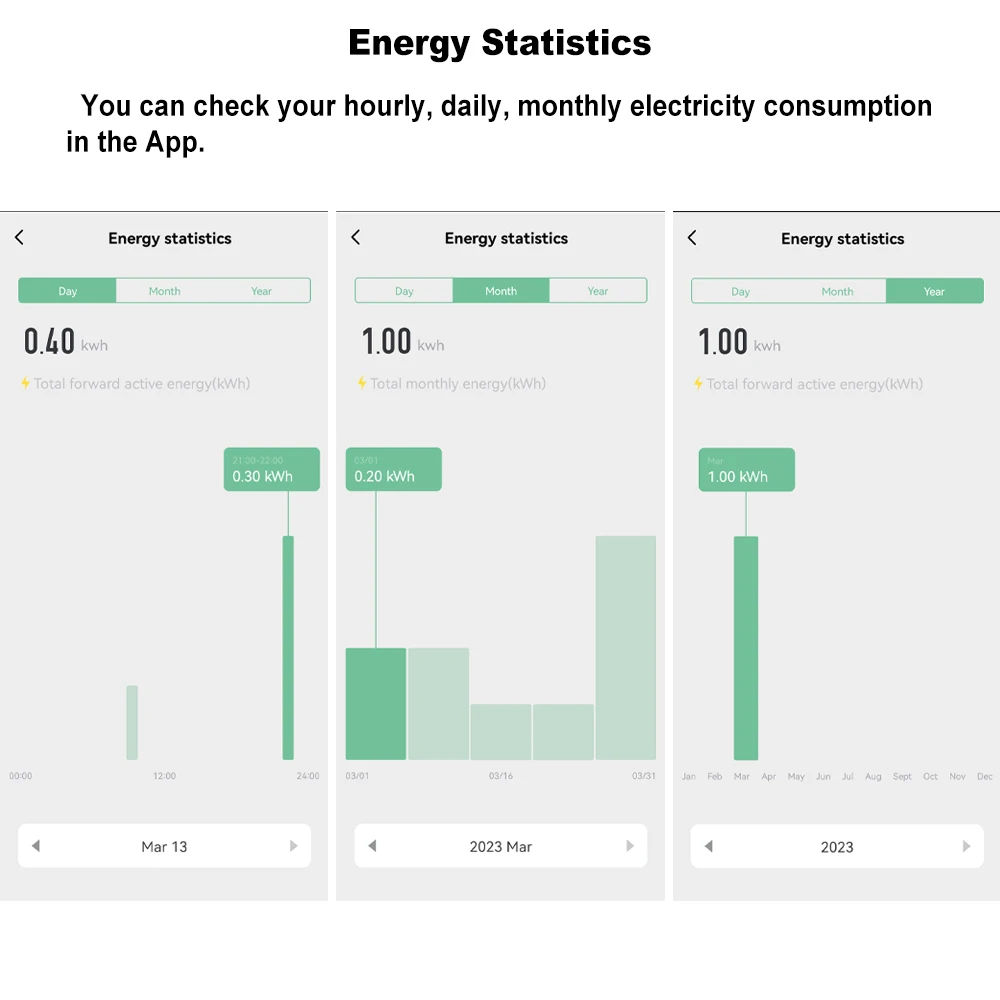This screenshot has width=1000, height=1000.
Task: Advance to year after 2023
Action: coord(966,846)
